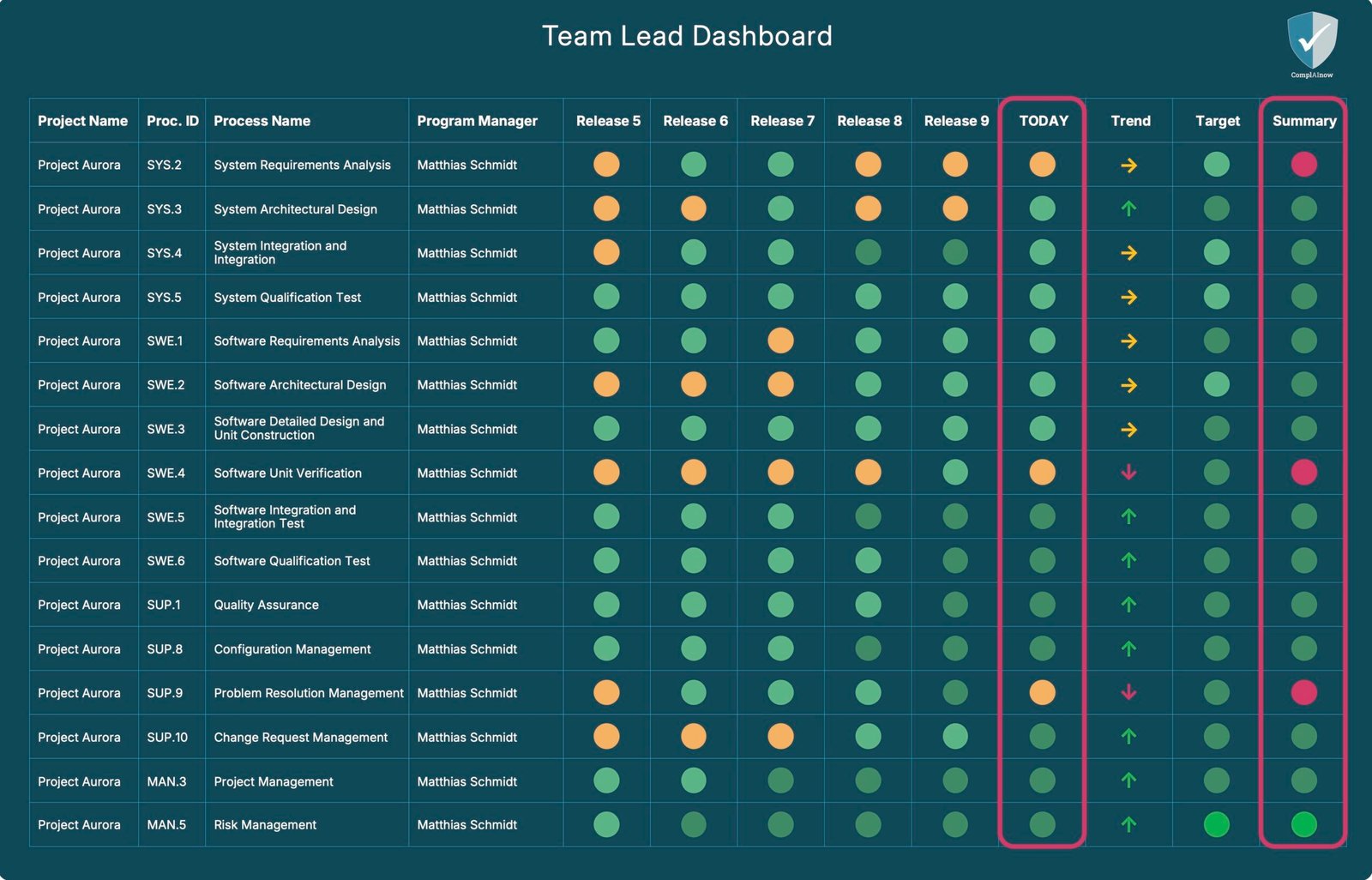
Task: Click the SYS.2 yellow right trend arrow
Action: point(1129,166)
